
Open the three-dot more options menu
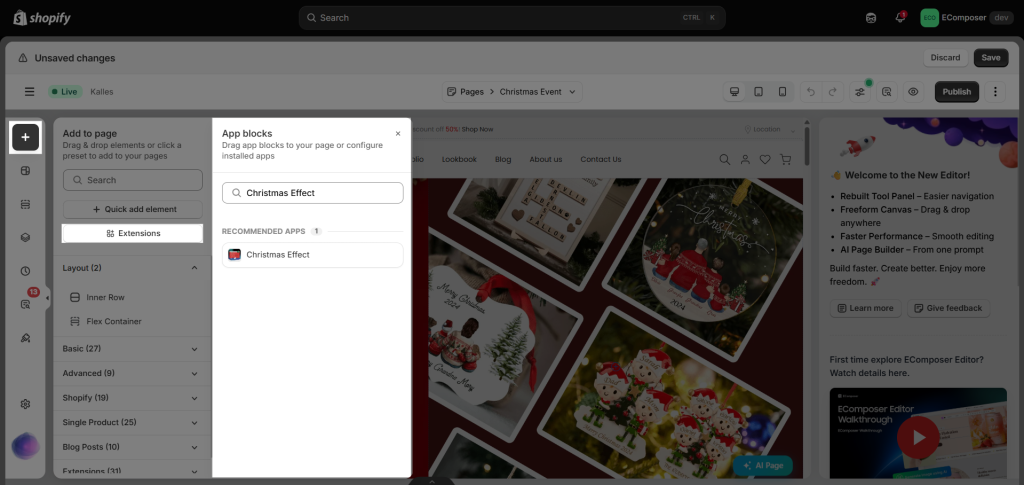[995, 92]
